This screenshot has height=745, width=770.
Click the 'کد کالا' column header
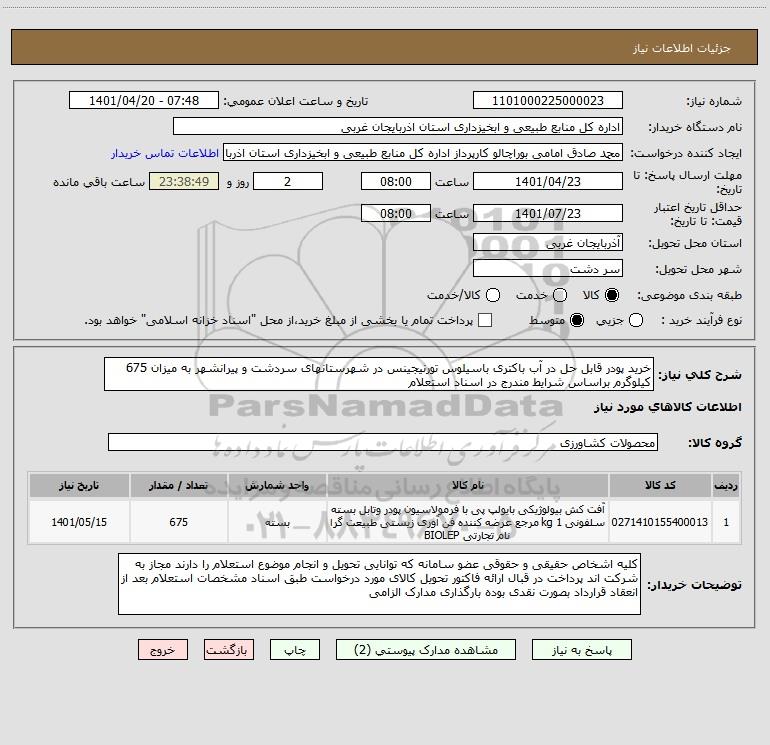tap(660, 485)
